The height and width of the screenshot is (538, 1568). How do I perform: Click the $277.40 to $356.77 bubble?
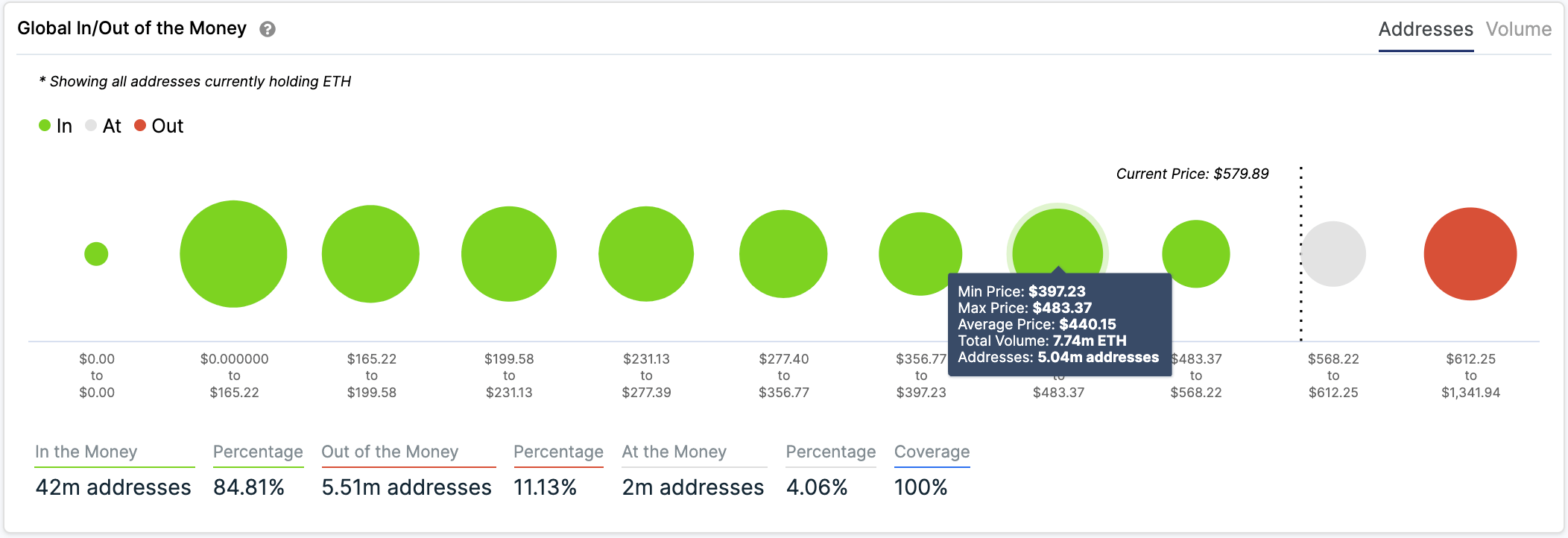point(783,254)
